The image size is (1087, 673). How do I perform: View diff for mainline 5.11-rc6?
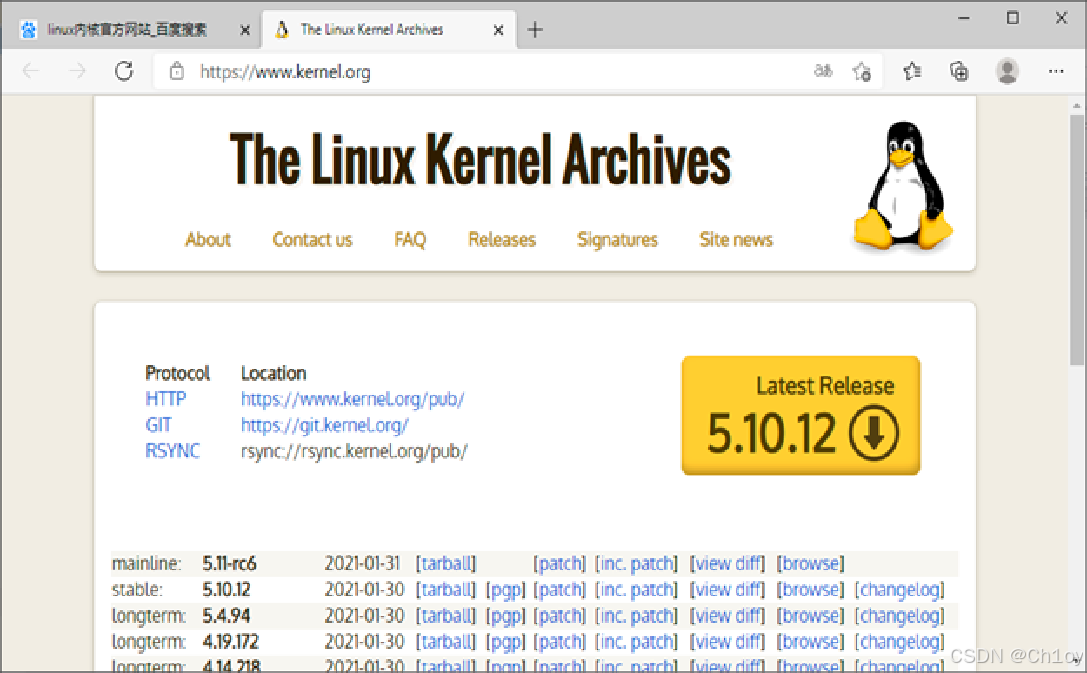[727, 563]
